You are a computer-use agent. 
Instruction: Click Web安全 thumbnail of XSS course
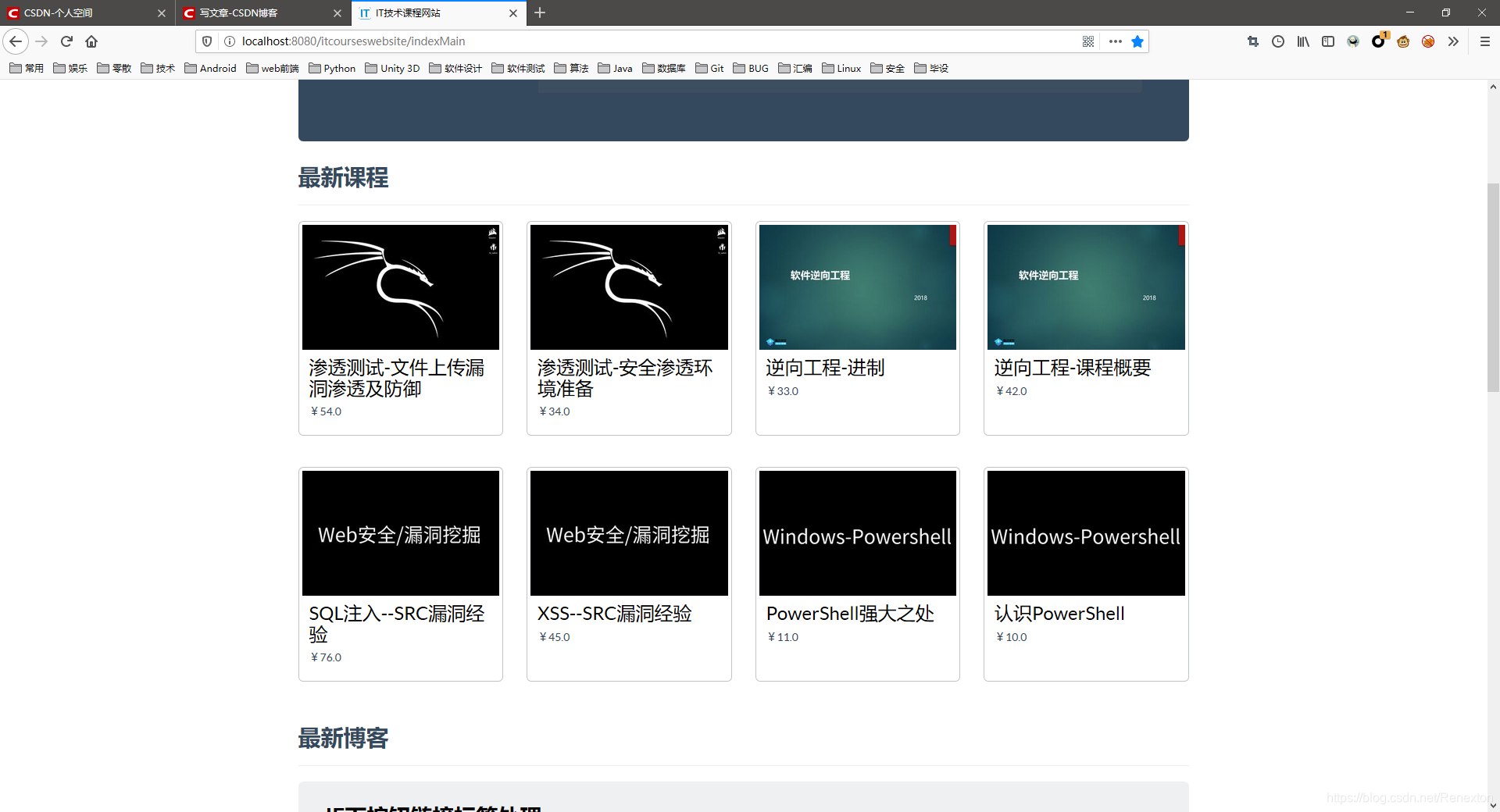click(x=629, y=533)
